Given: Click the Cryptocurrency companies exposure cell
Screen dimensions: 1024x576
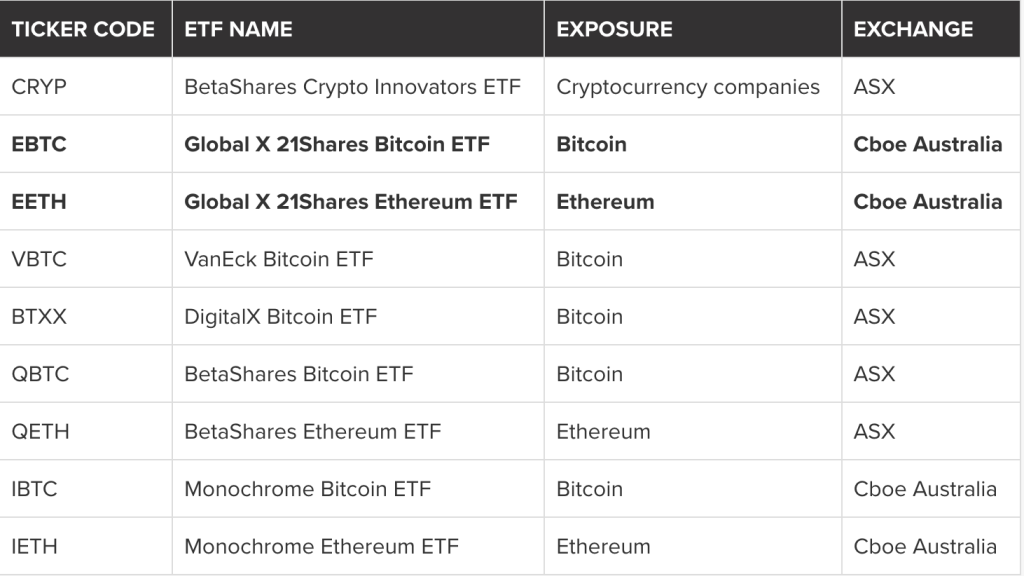Looking at the screenshot, I should pos(688,87).
